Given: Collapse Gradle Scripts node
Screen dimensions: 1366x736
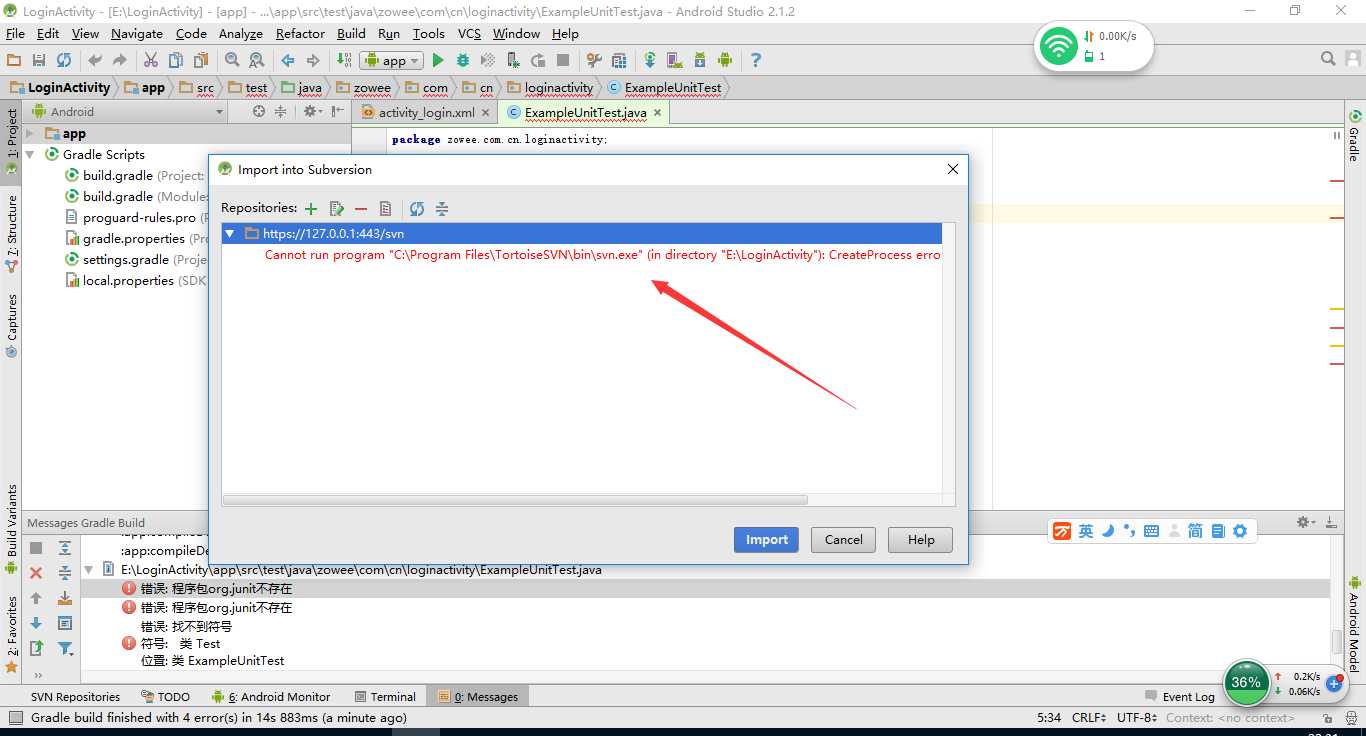Looking at the screenshot, I should 30,154.
